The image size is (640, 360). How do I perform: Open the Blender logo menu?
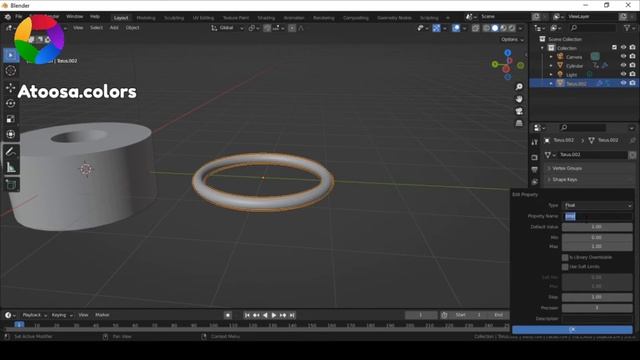[x=7, y=17]
